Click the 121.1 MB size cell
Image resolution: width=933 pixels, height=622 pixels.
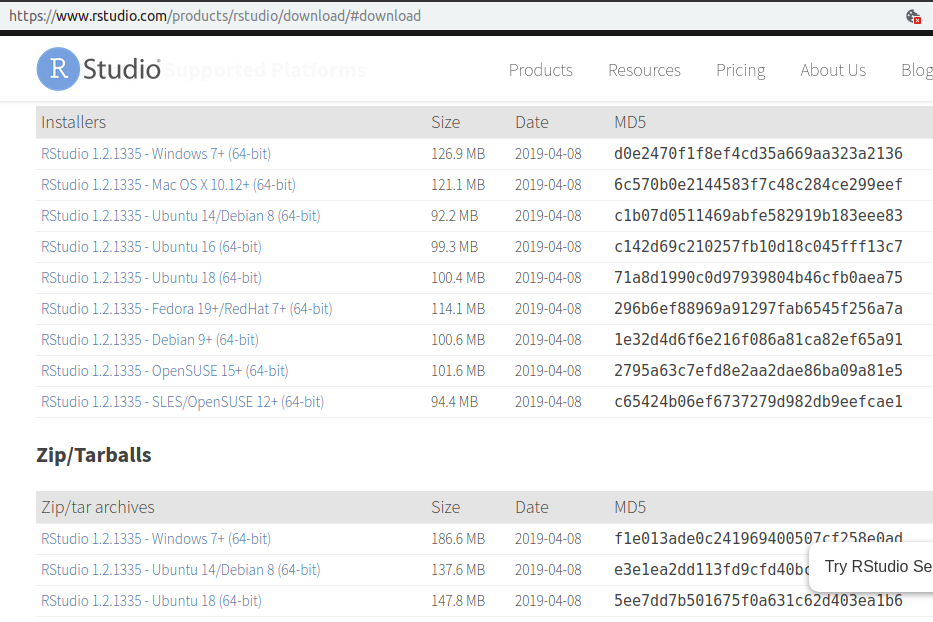click(x=458, y=185)
